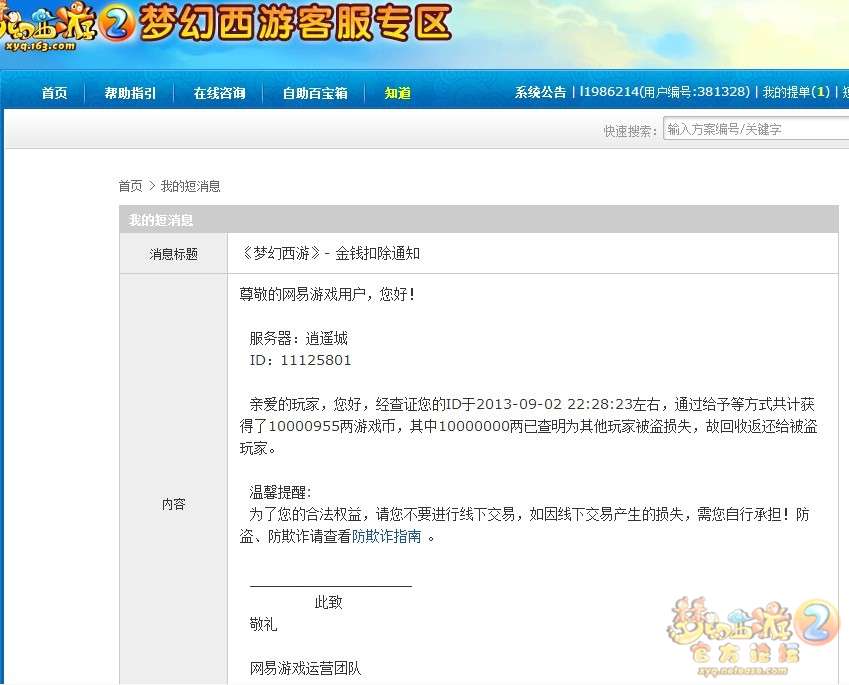Click the 消息标题 label cell
849x685 pixels.
(x=173, y=253)
